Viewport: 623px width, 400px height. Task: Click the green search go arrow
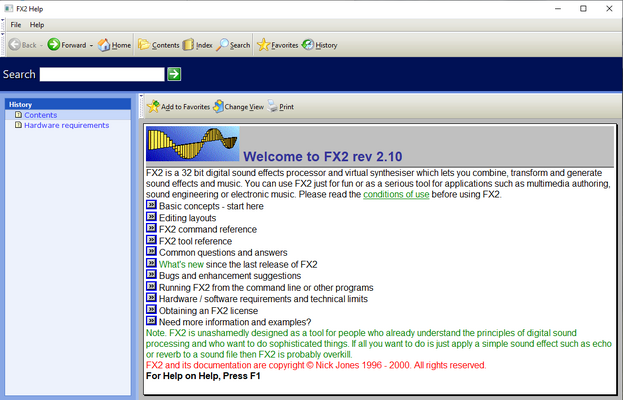click(x=174, y=74)
